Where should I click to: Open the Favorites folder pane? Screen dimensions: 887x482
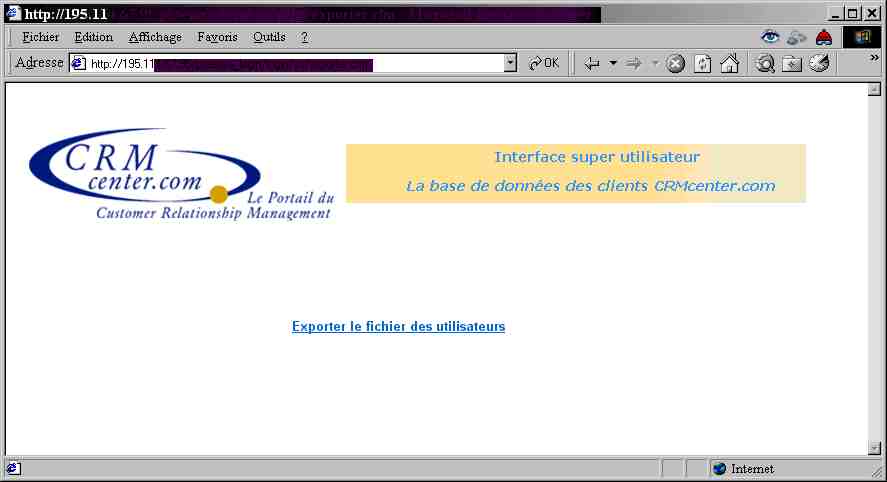[x=791, y=63]
